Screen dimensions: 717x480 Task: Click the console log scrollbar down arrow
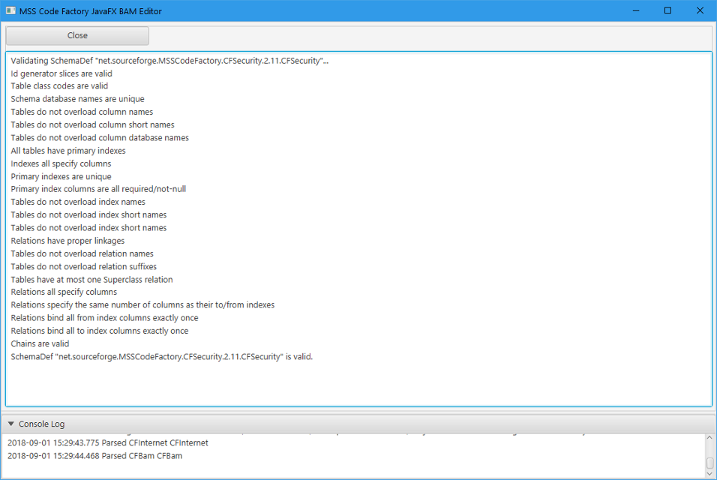click(710, 475)
